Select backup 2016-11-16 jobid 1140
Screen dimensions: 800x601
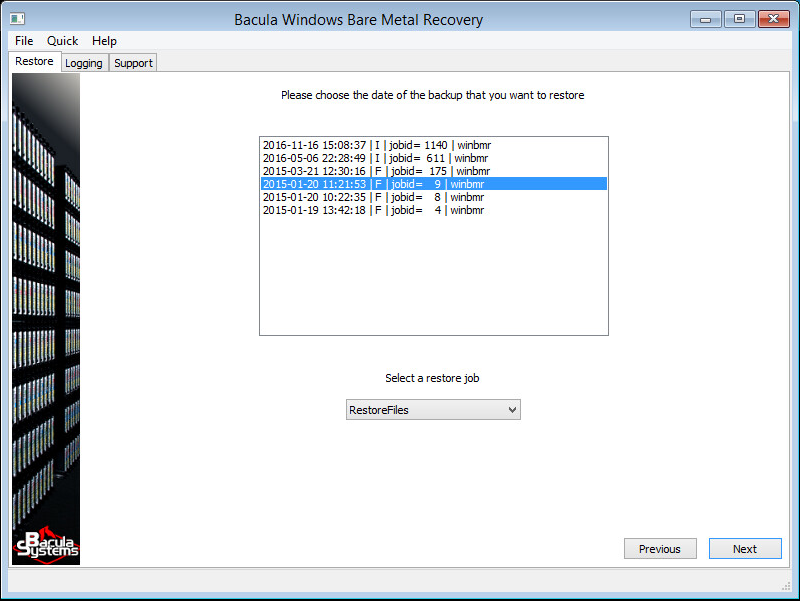point(434,145)
